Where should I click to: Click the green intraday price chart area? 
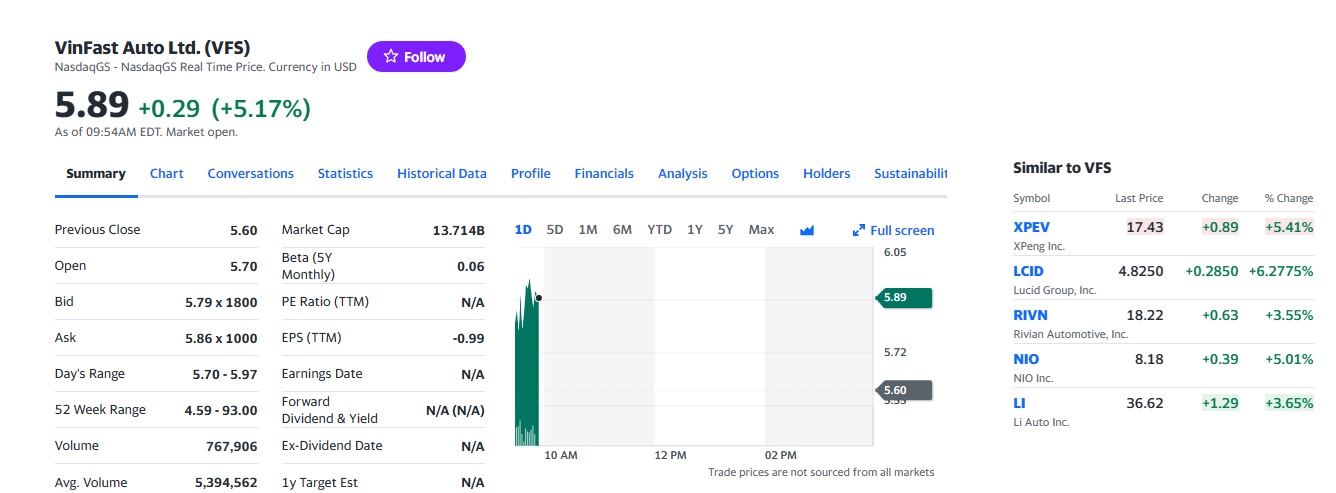[526, 363]
